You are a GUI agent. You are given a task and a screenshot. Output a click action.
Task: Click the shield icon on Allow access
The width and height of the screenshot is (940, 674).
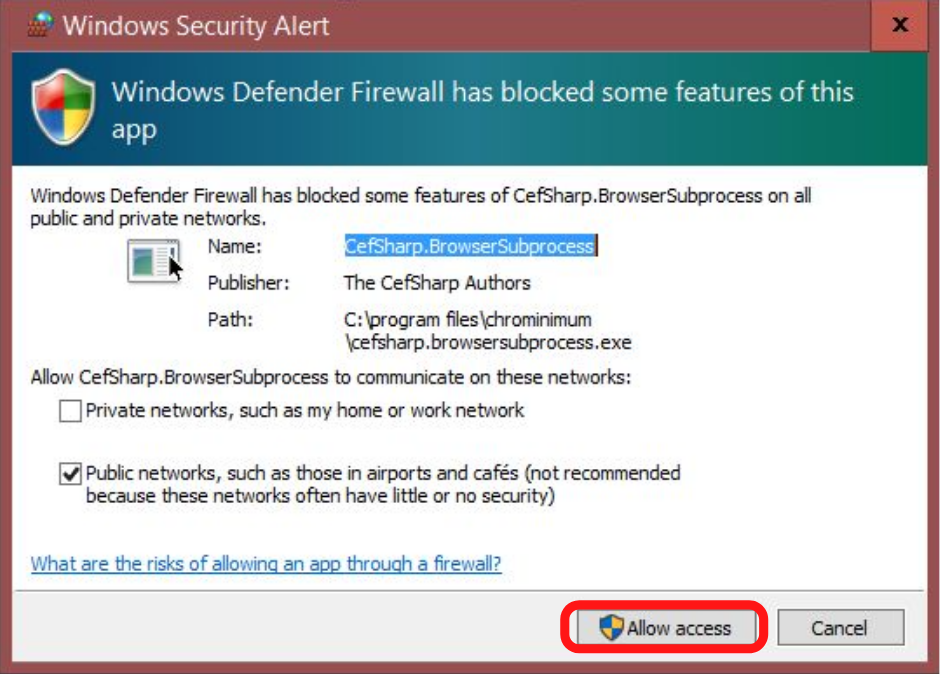pyautogui.click(x=611, y=628)
